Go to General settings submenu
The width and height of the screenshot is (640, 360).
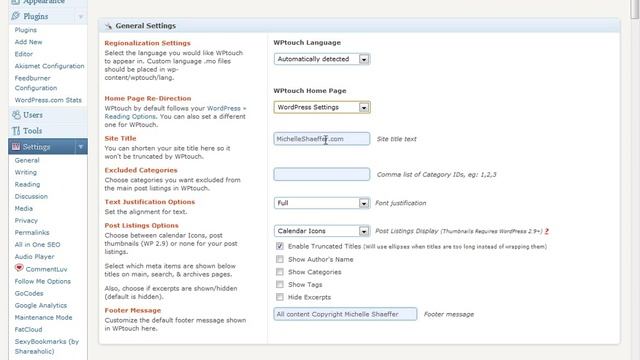[x=27, y=160]
